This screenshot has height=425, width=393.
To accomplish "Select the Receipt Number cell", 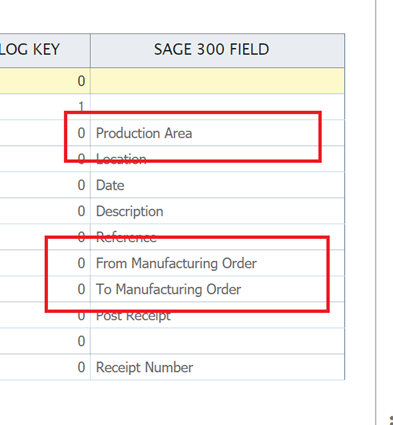I will (217, 367).
